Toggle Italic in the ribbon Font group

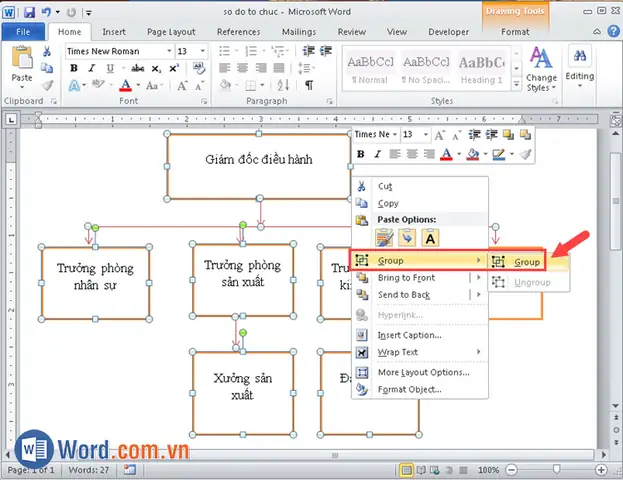(92, 68)
